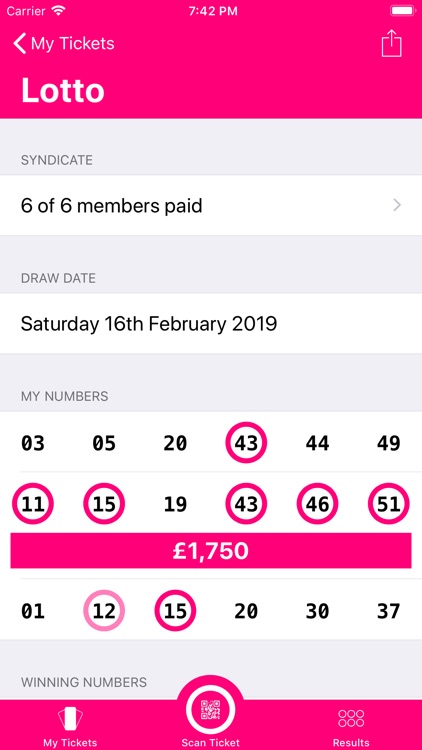Go back to My Tickets
Viewport: 422px width, 750px height.
(64, 44)
